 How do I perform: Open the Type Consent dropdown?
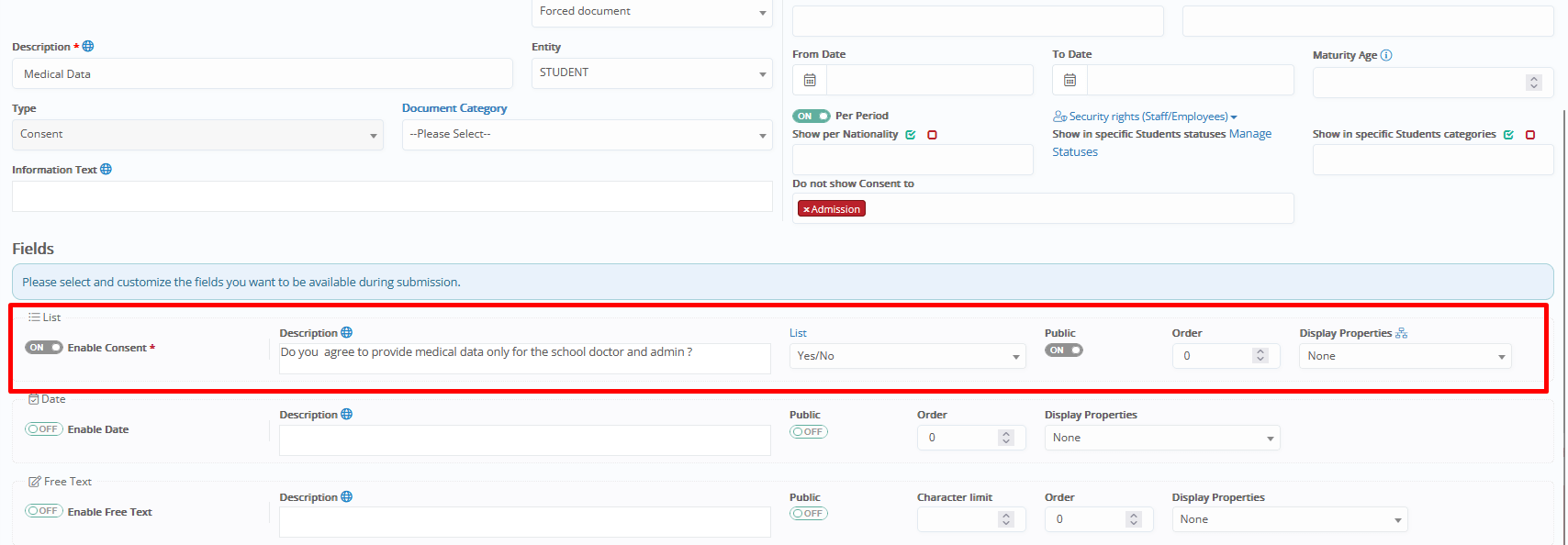coord(197,135)
